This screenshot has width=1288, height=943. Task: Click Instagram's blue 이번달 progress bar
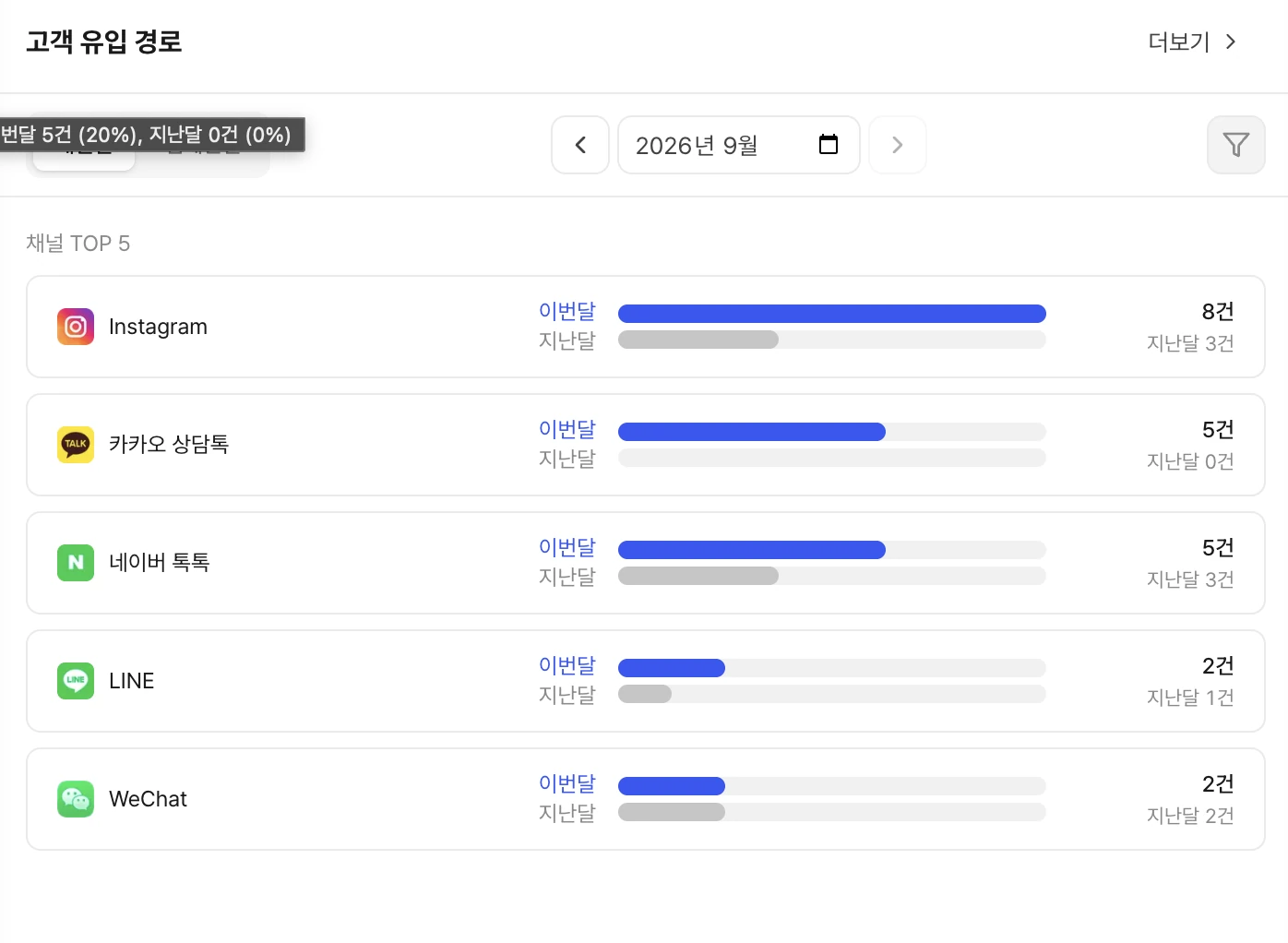[832, 314]
